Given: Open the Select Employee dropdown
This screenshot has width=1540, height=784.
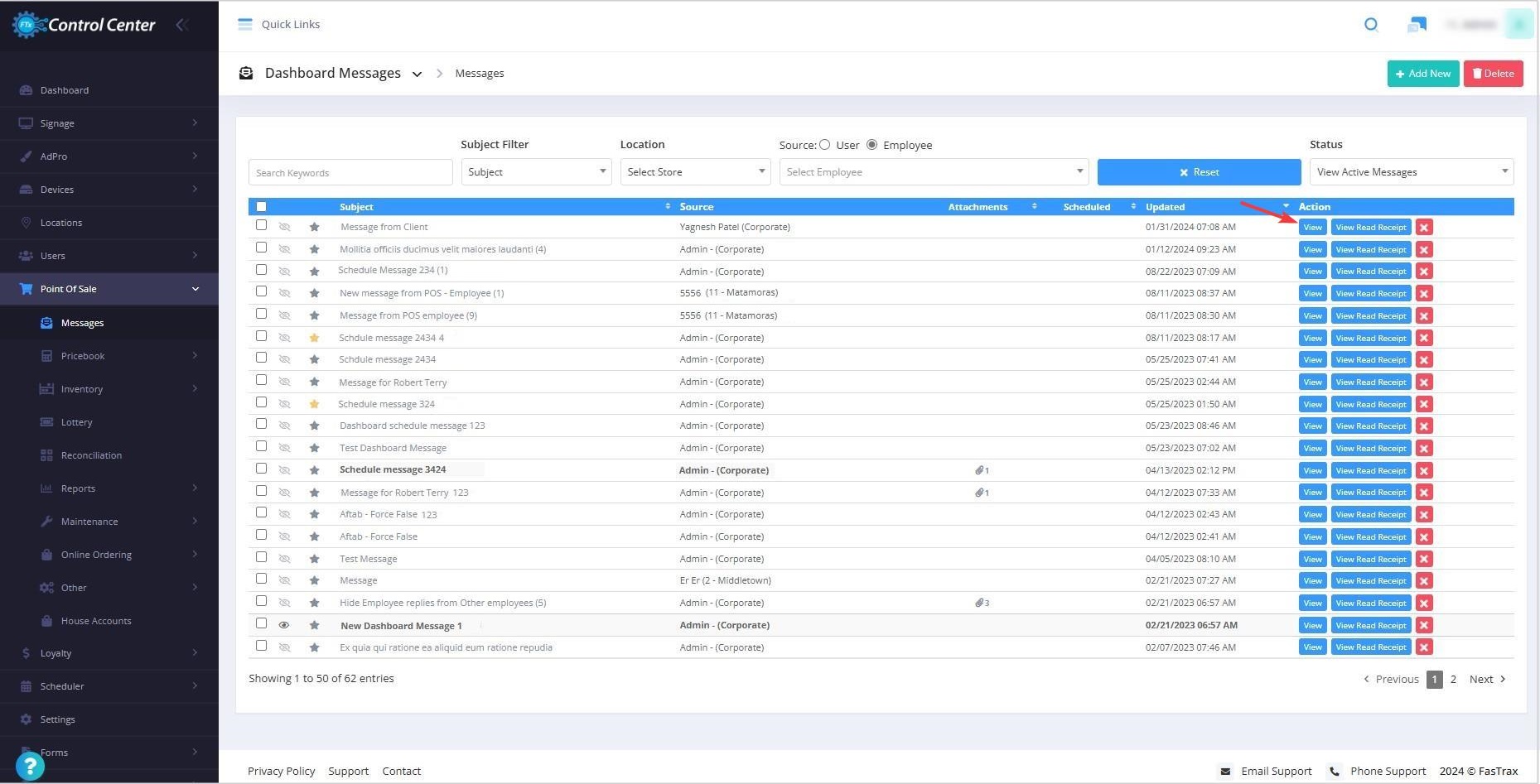Looking at the screenshot, I should click(x=934, y=172).
